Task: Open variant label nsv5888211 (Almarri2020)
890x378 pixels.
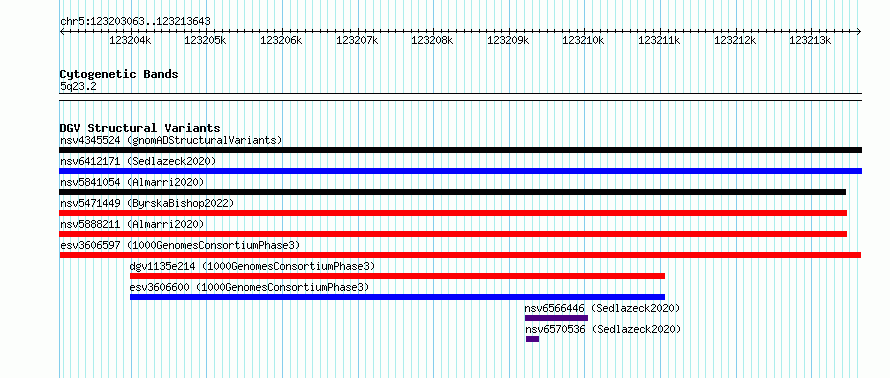Action: coord(132,224)
